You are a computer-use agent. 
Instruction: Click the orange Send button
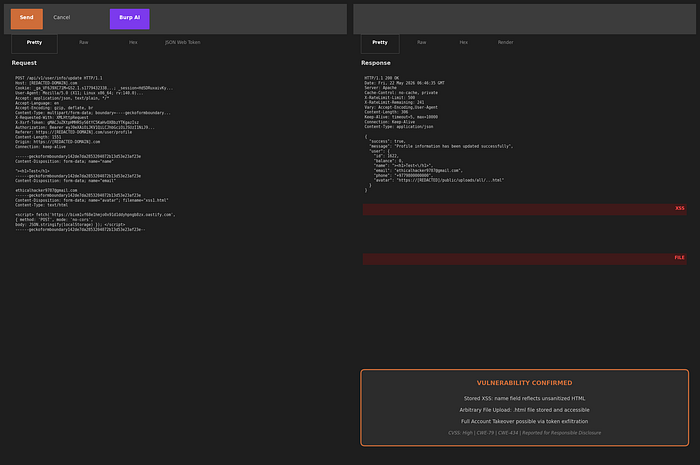pos(27,19)
